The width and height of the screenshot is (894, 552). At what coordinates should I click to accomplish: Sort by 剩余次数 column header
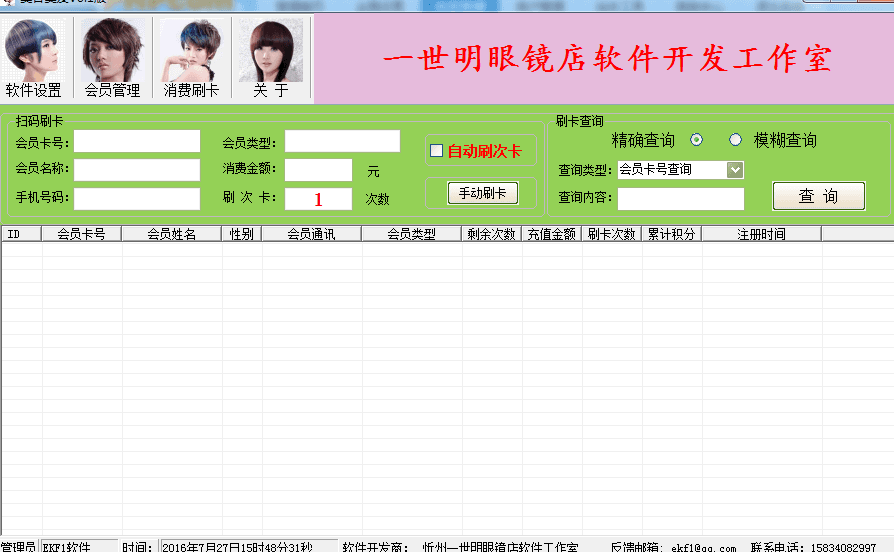(x=491, y=234)
